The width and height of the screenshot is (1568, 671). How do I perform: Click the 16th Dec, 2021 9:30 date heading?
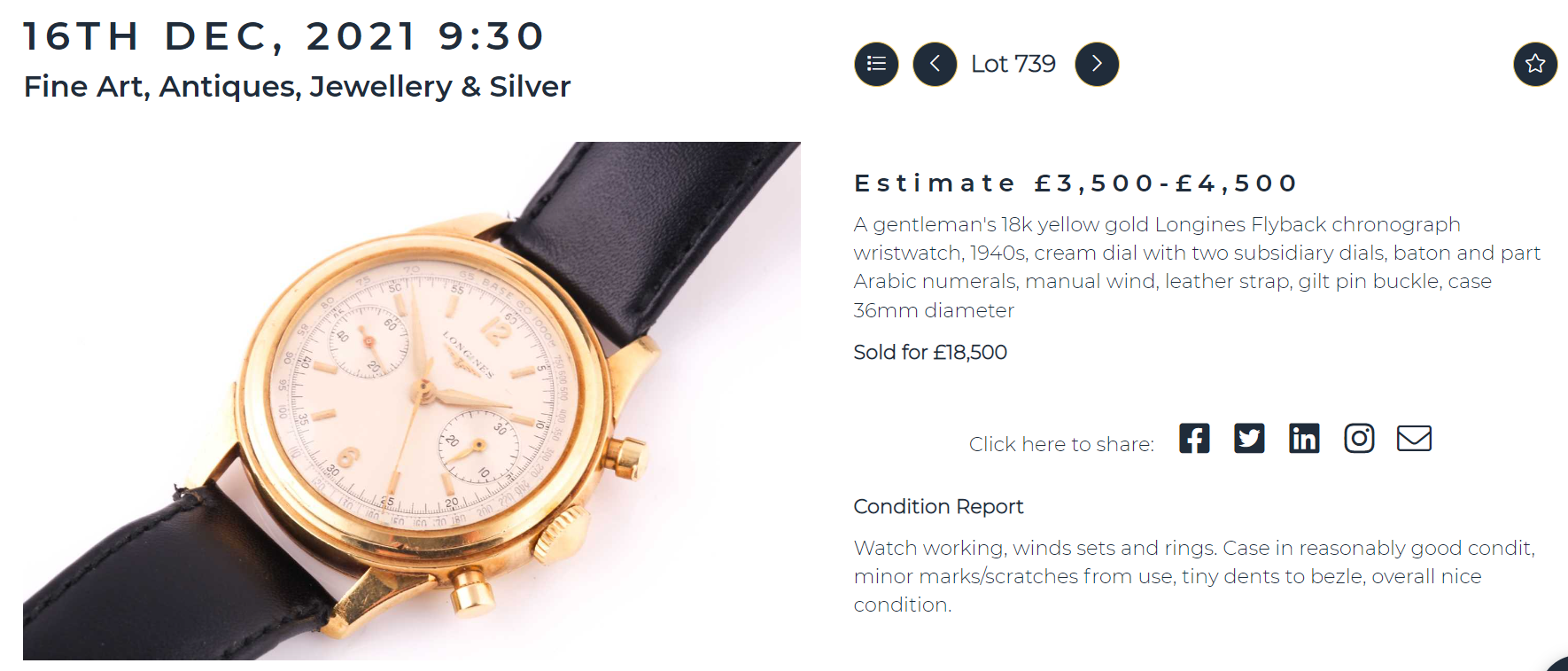click(x=283, y=36)
